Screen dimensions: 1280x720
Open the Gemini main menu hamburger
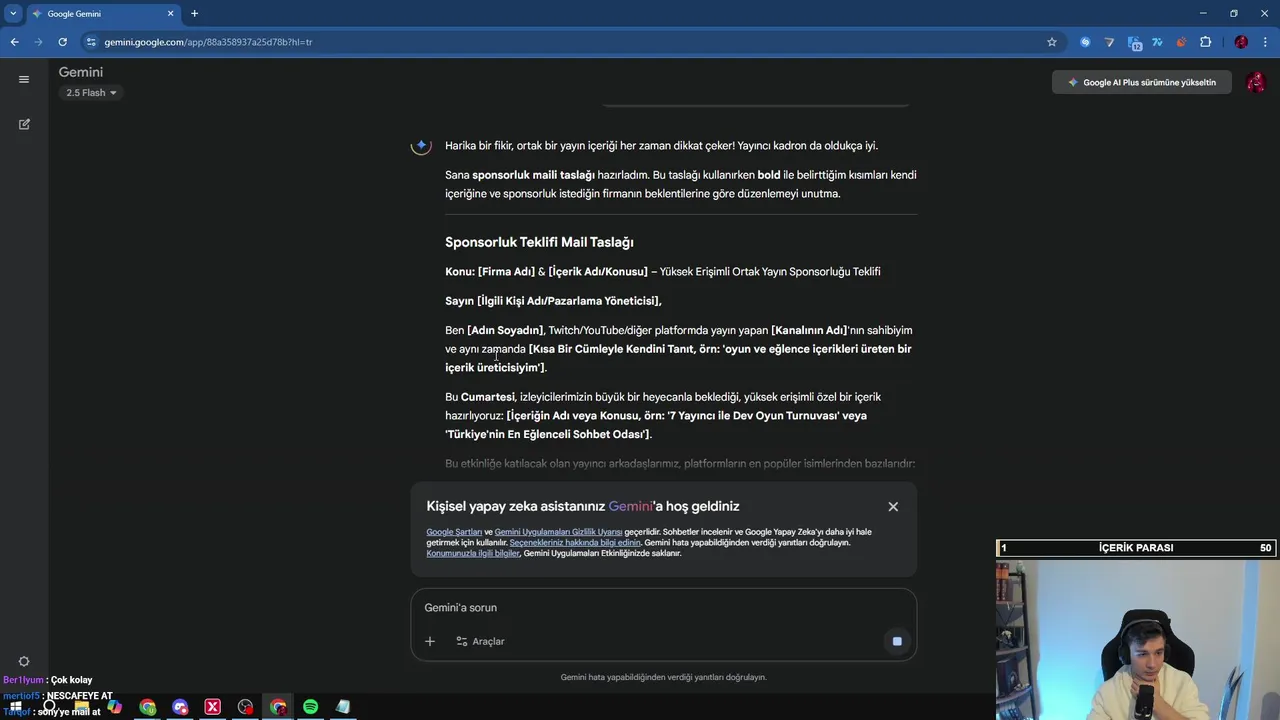point(24,79)
